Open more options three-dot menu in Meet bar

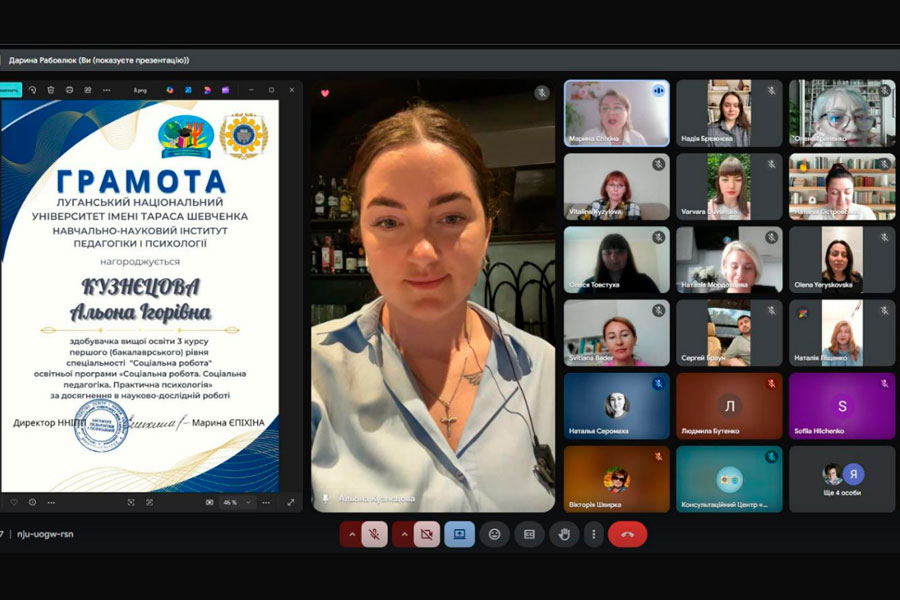point(593,535)
